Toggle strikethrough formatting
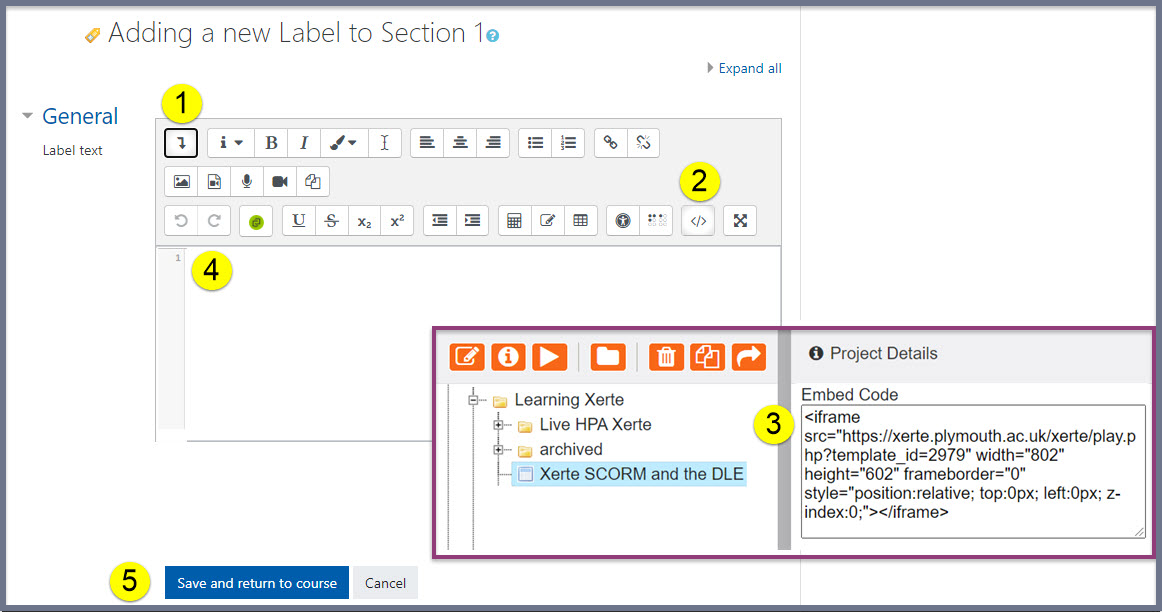1162x612 pixels. click(x=331, y=220)
